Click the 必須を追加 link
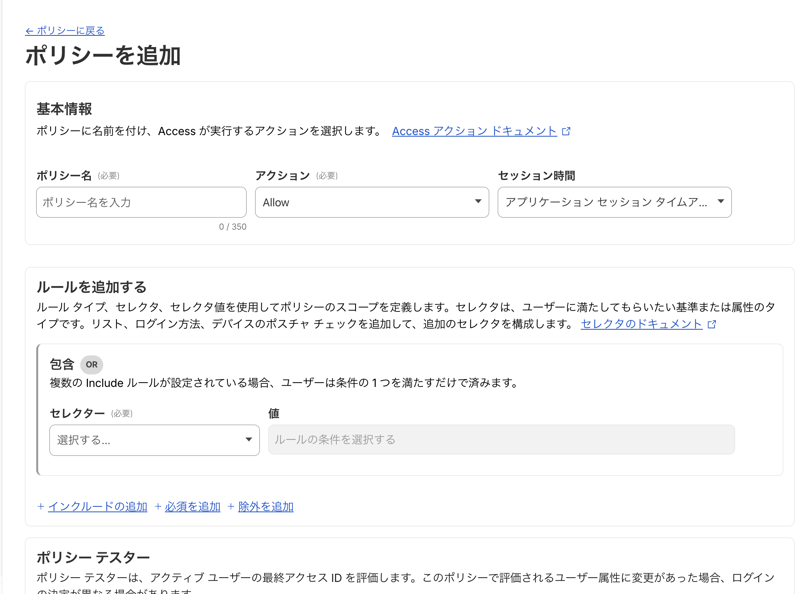The image size is (800, 594). [189, 507]
